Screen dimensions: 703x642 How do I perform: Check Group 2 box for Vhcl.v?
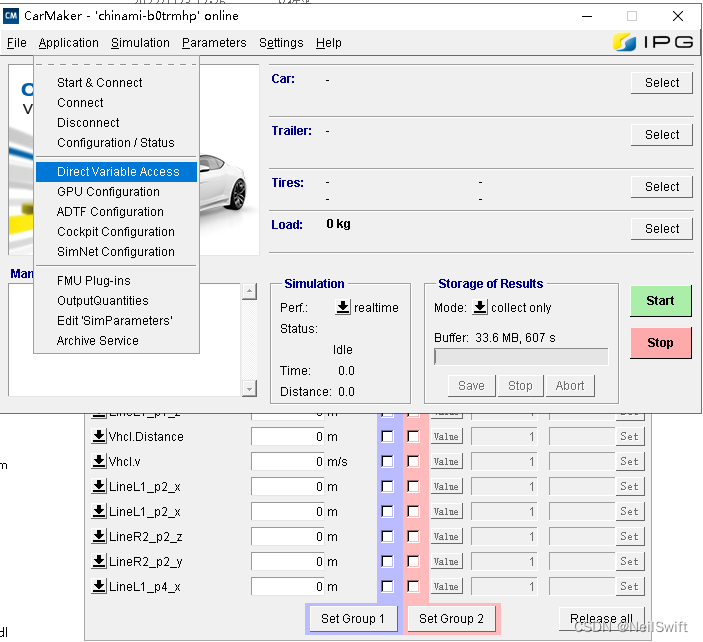pyautogui.click(x=413, y=461)
